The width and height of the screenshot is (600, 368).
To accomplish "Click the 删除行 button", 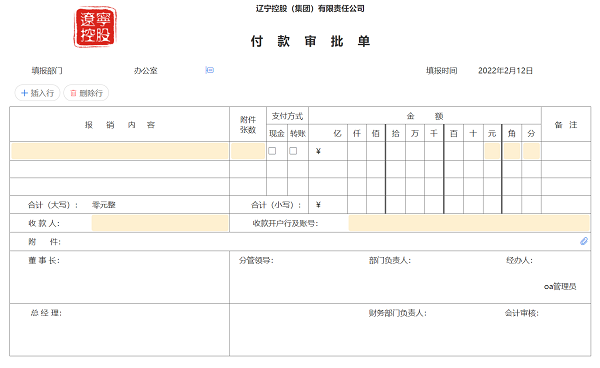I will click(86, 93).
